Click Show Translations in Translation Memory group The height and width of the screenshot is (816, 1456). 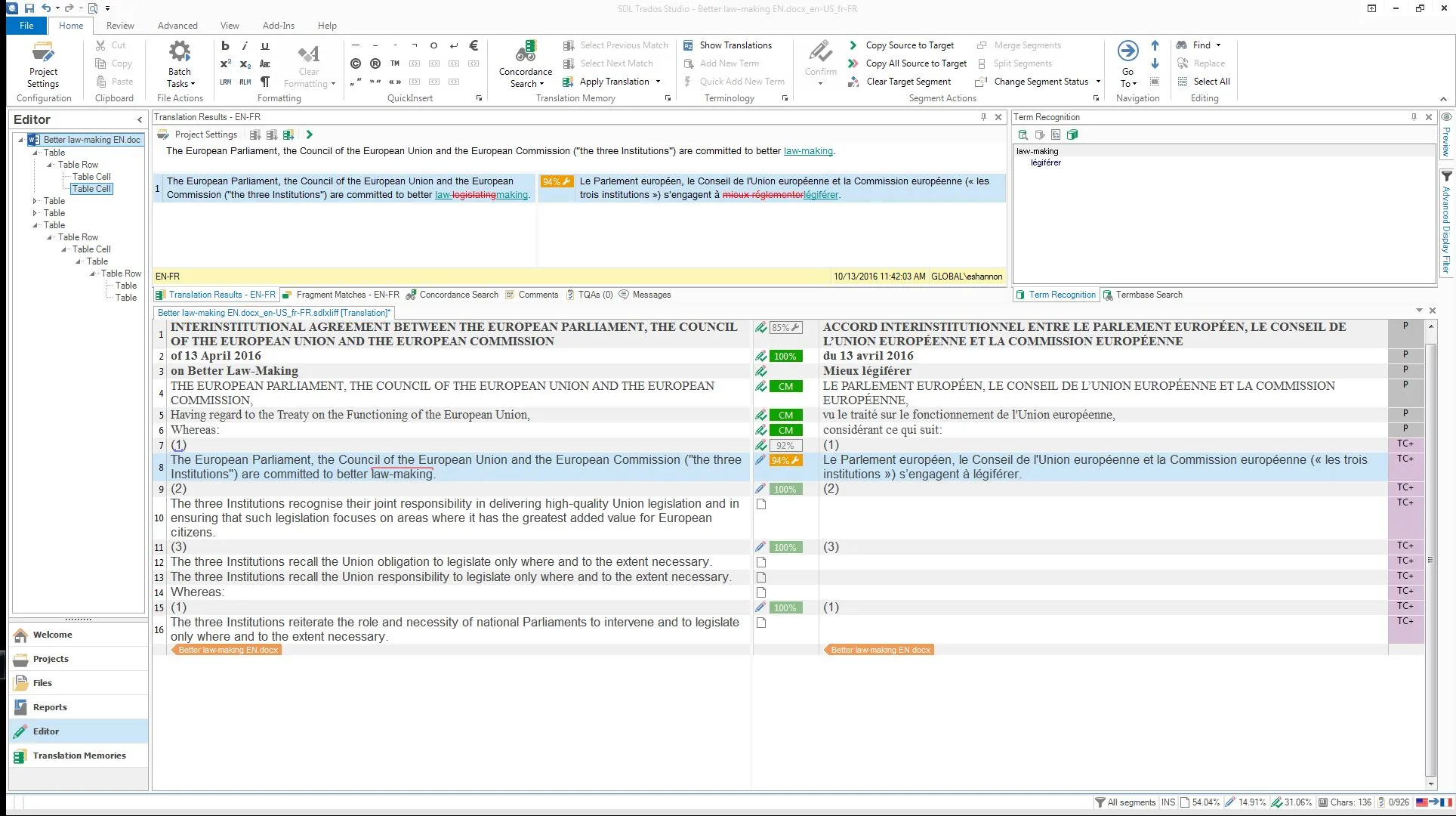(728, 45)
